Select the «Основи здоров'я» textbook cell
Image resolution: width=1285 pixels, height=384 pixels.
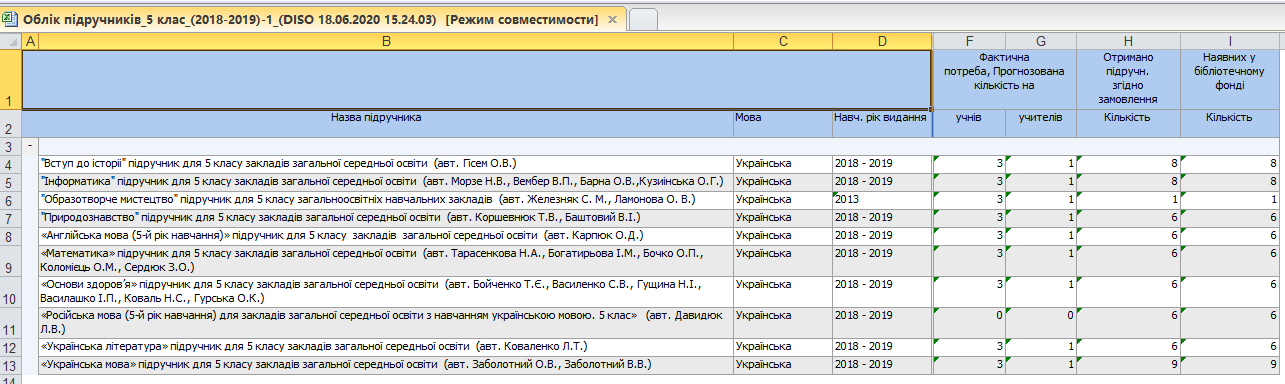coord(385,292)
